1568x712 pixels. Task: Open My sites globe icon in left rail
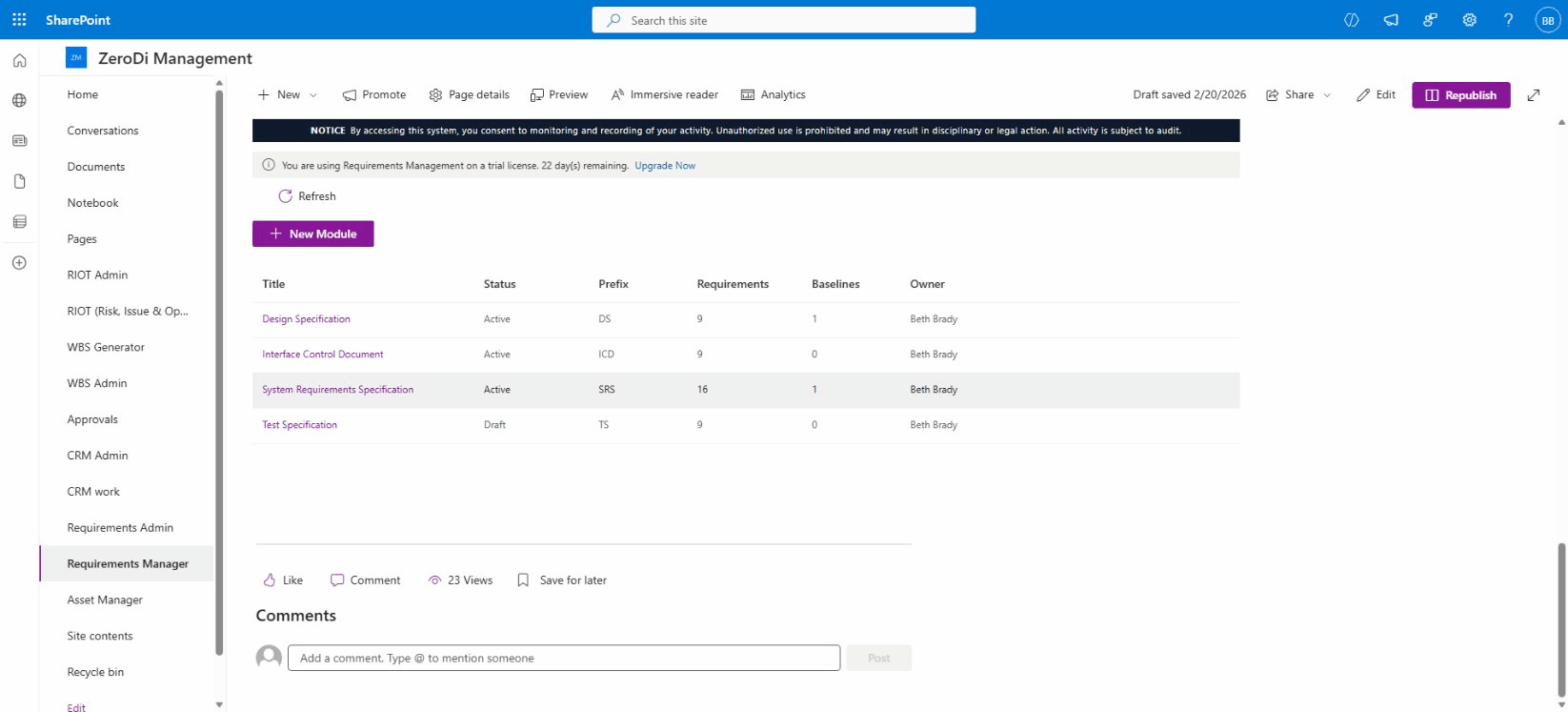(19, 100)
